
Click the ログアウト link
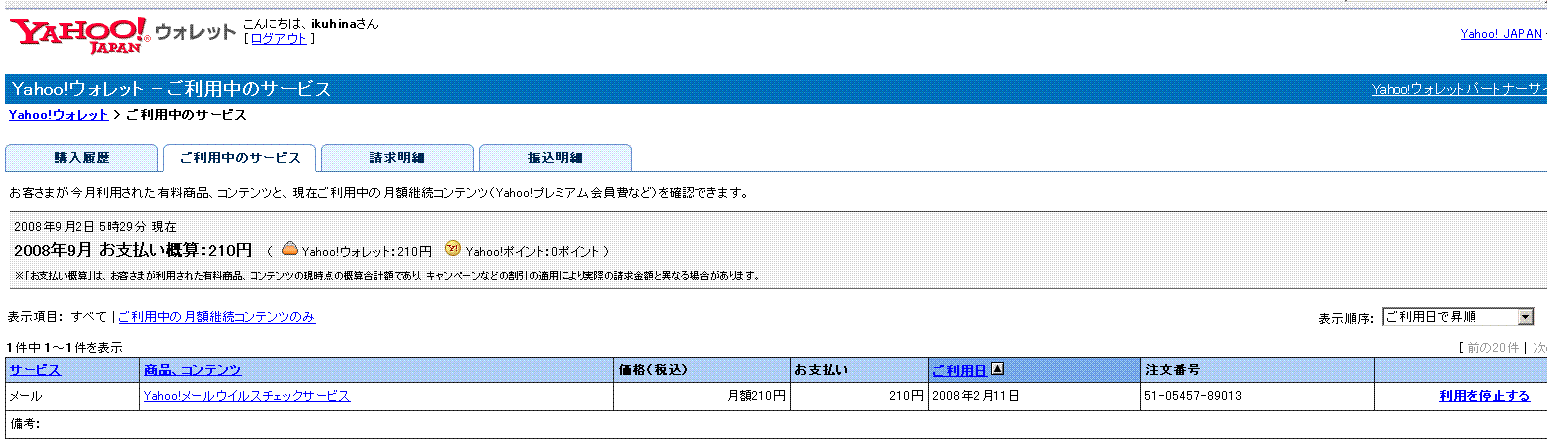[279, 38]
